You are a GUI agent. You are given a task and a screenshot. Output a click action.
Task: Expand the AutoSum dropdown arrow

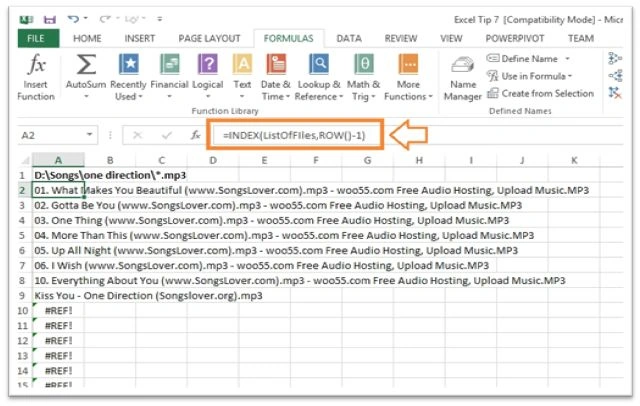pyautogui.click(x=86, y=97)
